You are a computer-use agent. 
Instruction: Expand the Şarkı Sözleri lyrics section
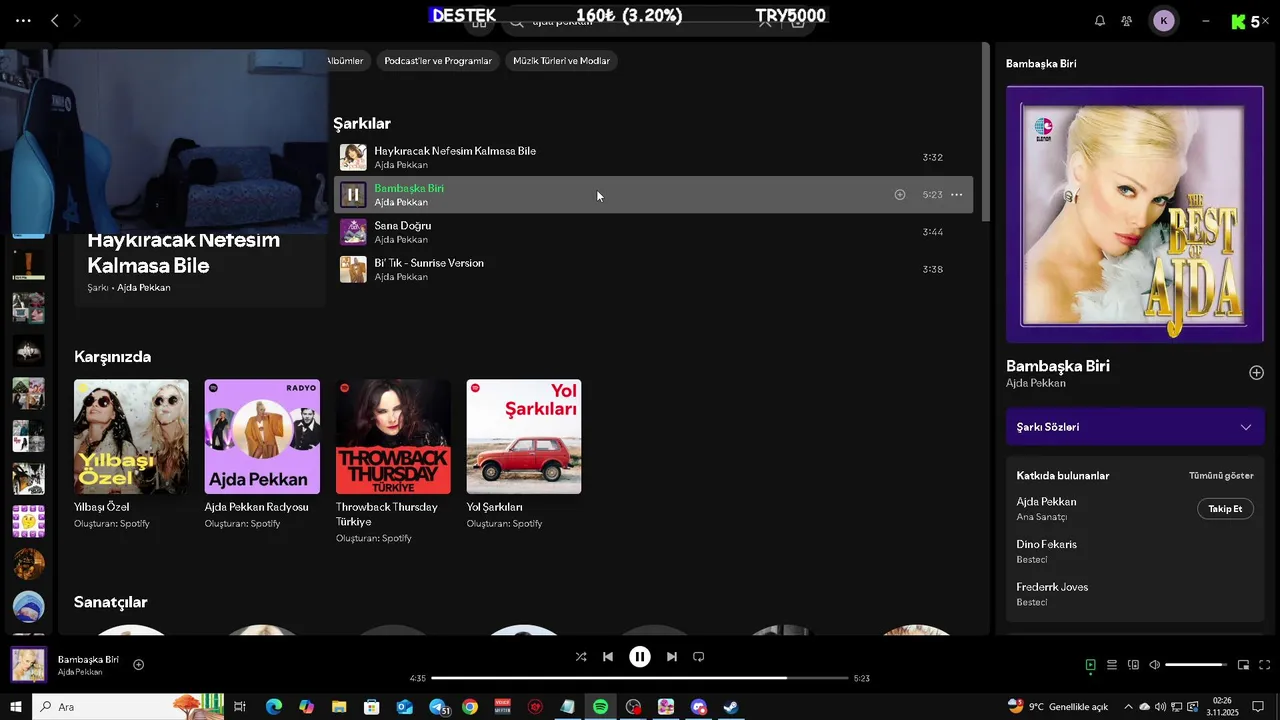click(x=1135, y=427)
